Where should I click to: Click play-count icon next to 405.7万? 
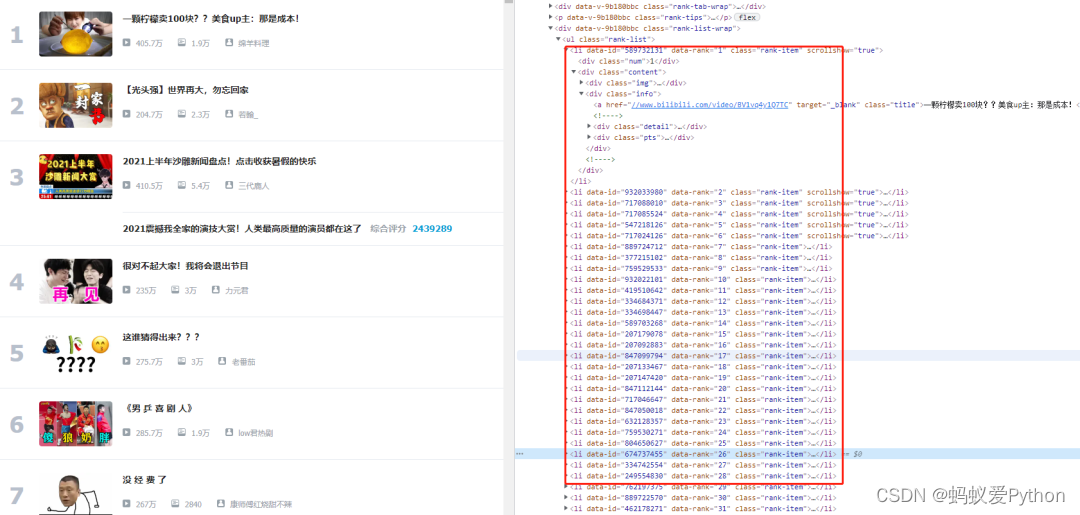127,43
